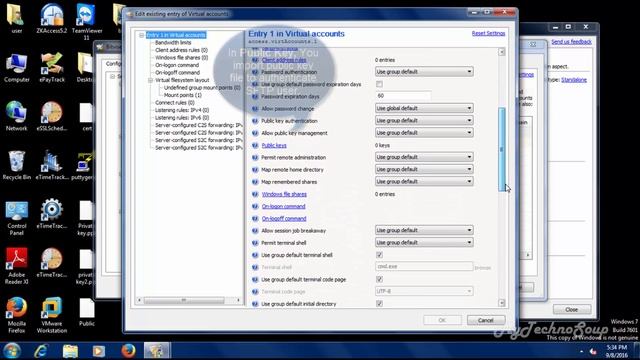Open the eSSLSched desktop shortcut
This screenshot has height=360, width=640.
click(51, 116)
